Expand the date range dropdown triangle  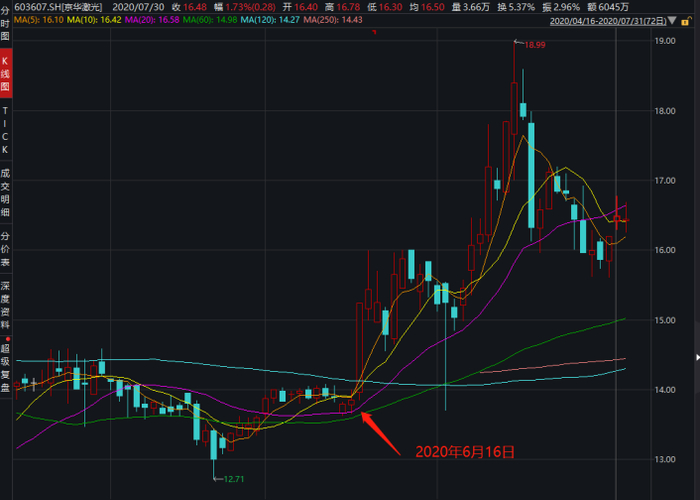[x=672, y=21]
